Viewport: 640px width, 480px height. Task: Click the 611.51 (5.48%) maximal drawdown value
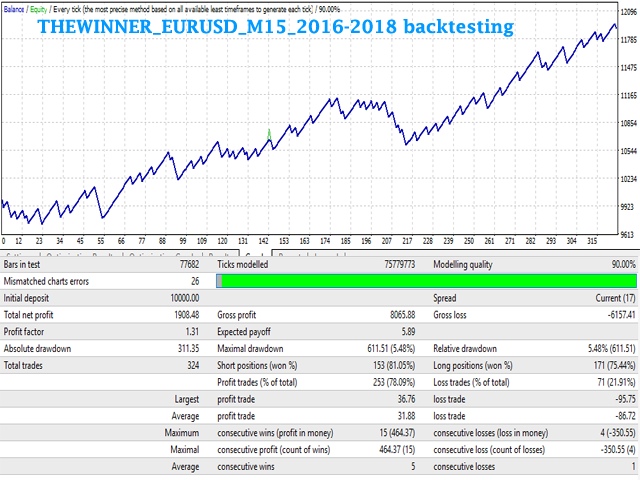391,349
